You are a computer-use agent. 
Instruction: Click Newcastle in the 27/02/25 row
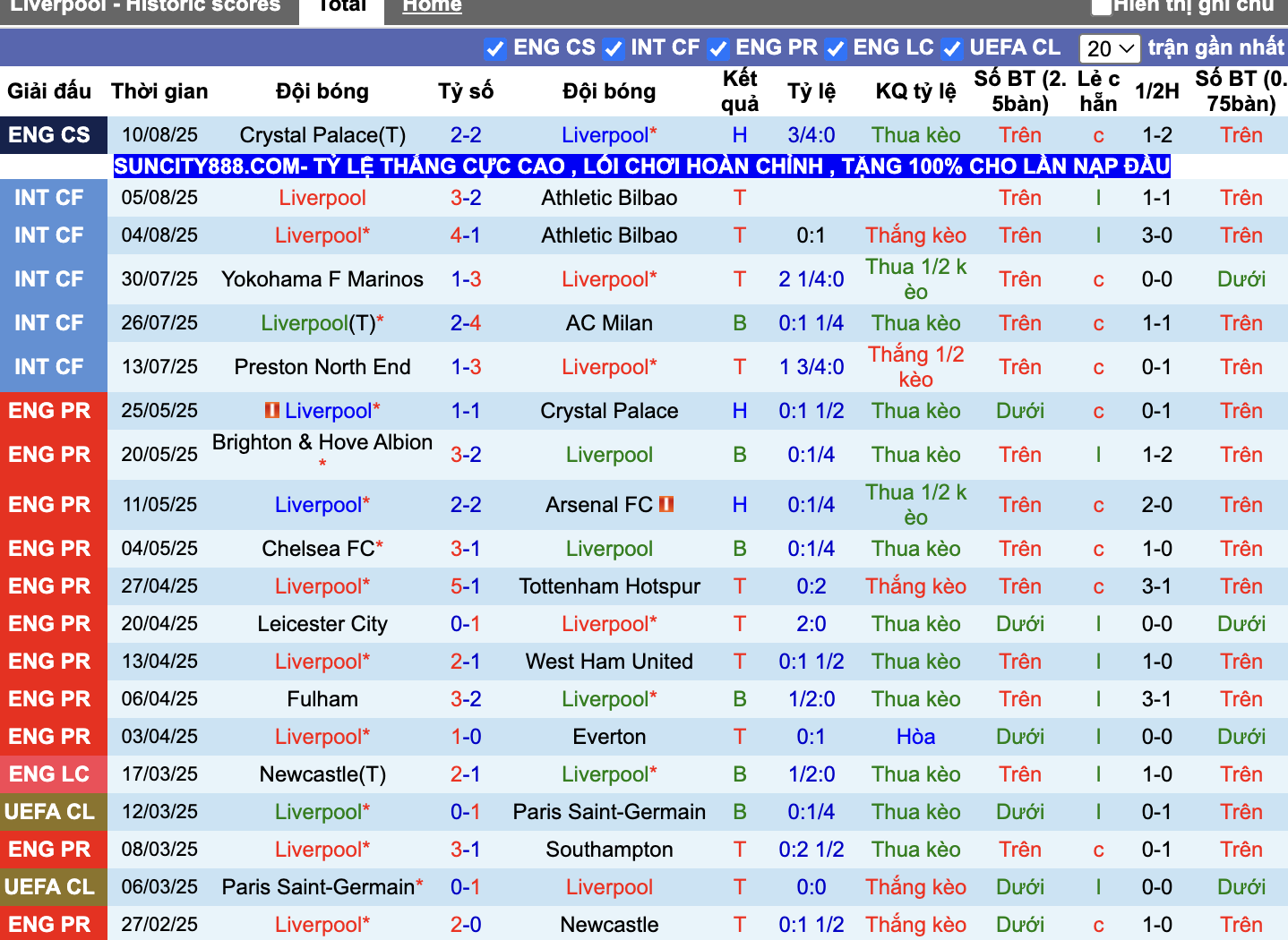[x=609, y=925]
